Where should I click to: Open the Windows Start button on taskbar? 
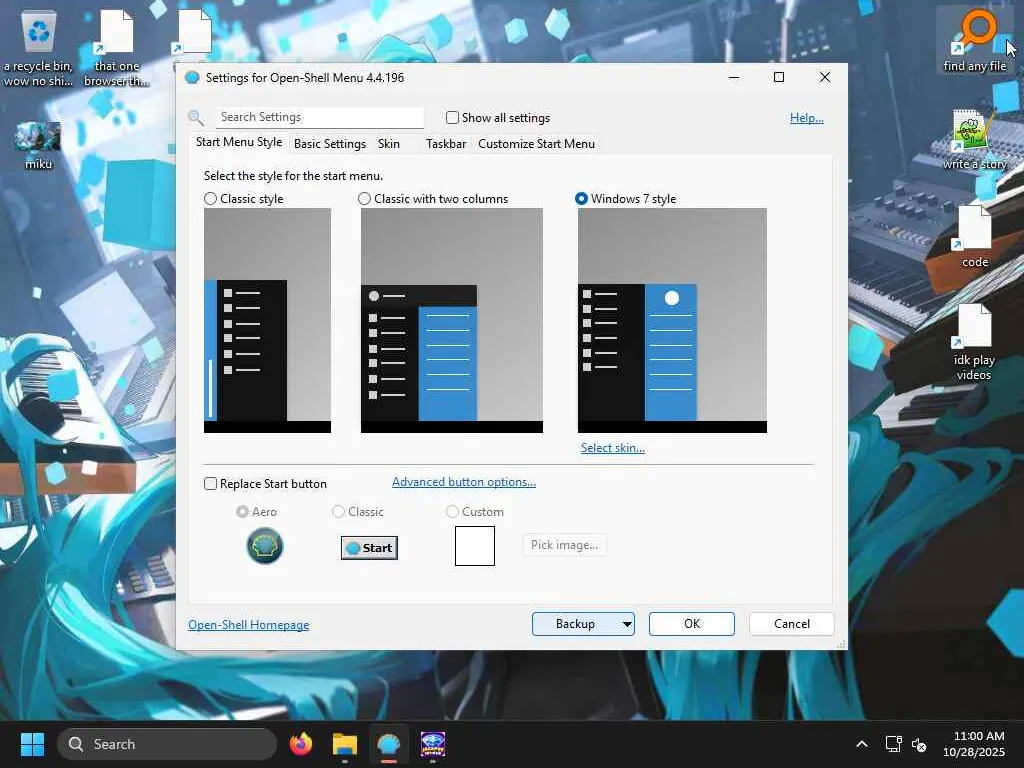pos(32,744)
